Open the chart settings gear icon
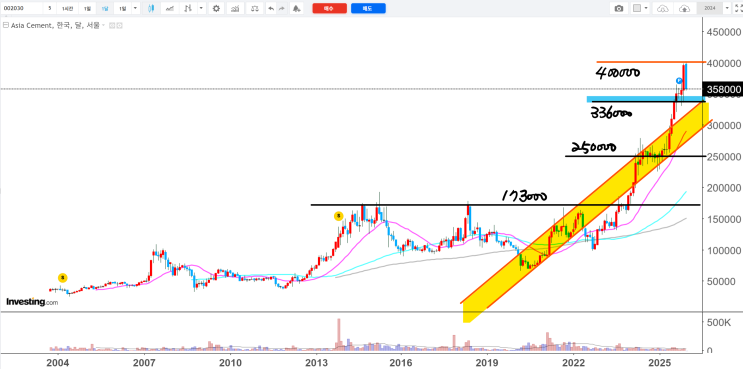The height and width of the screenshot is (369, 743). (216, 8)
